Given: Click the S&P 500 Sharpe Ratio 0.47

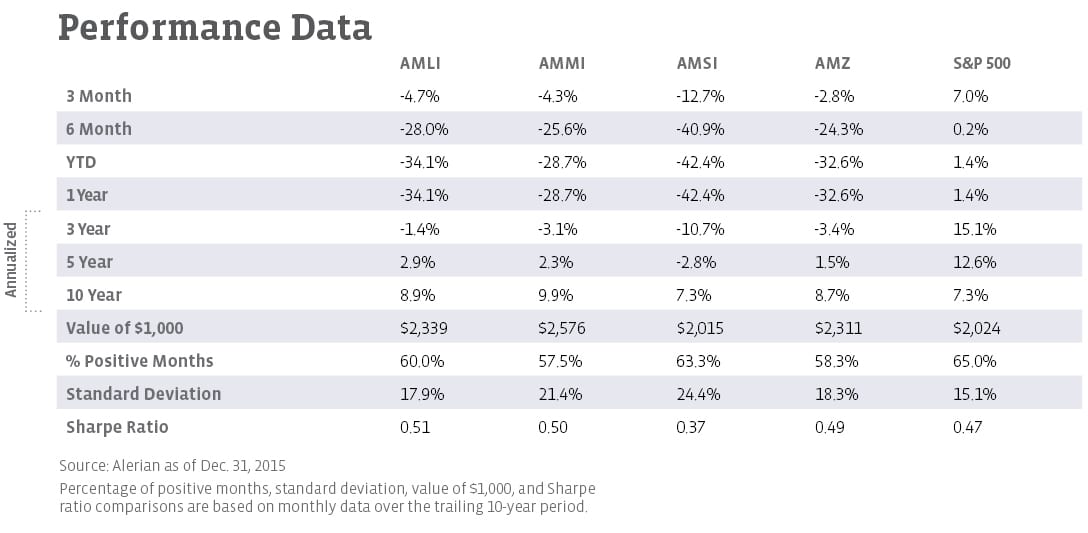Looking at the screenshot, I should (x=967, y=427).
